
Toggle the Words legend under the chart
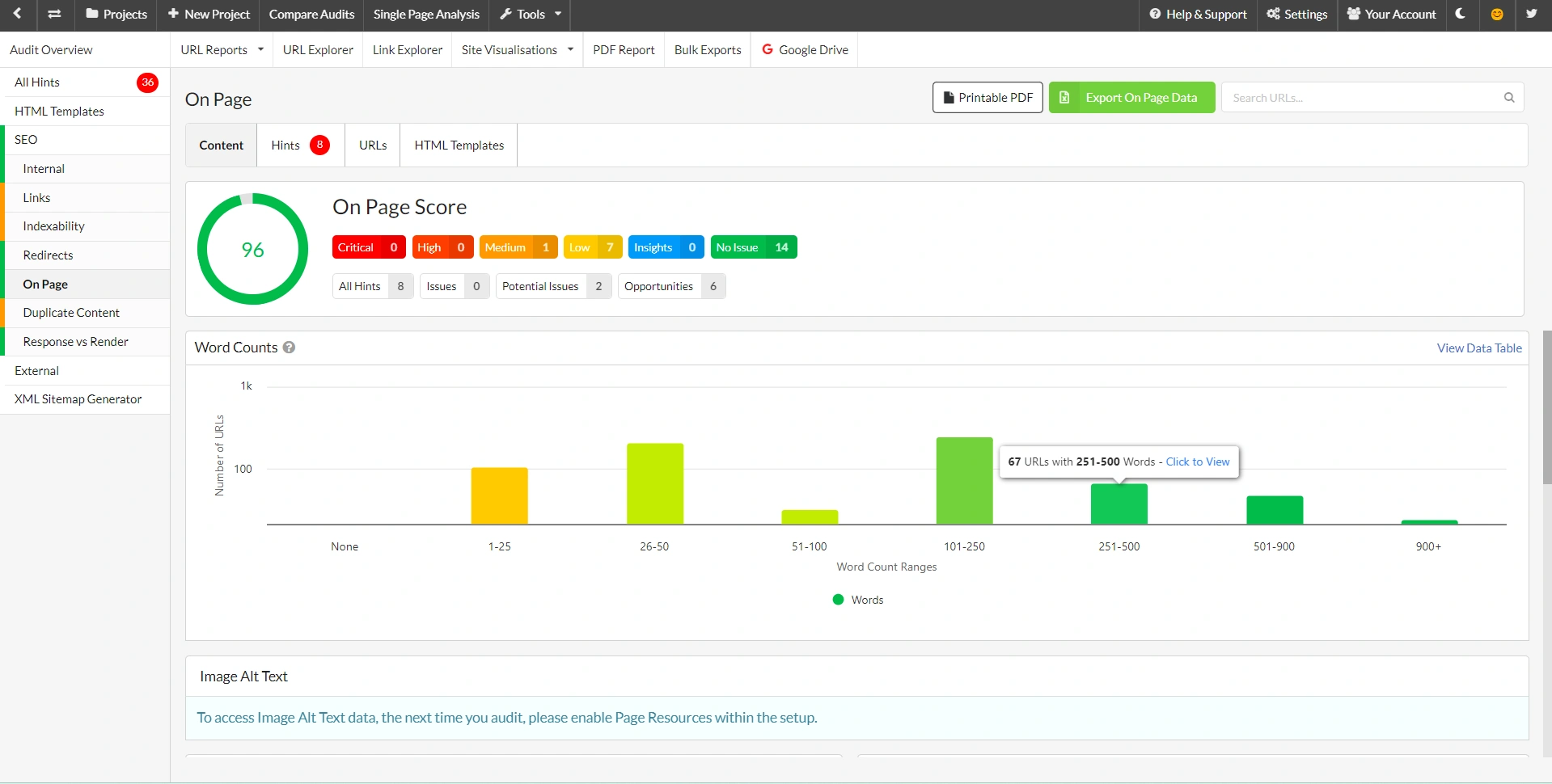[x=857, y=599]
